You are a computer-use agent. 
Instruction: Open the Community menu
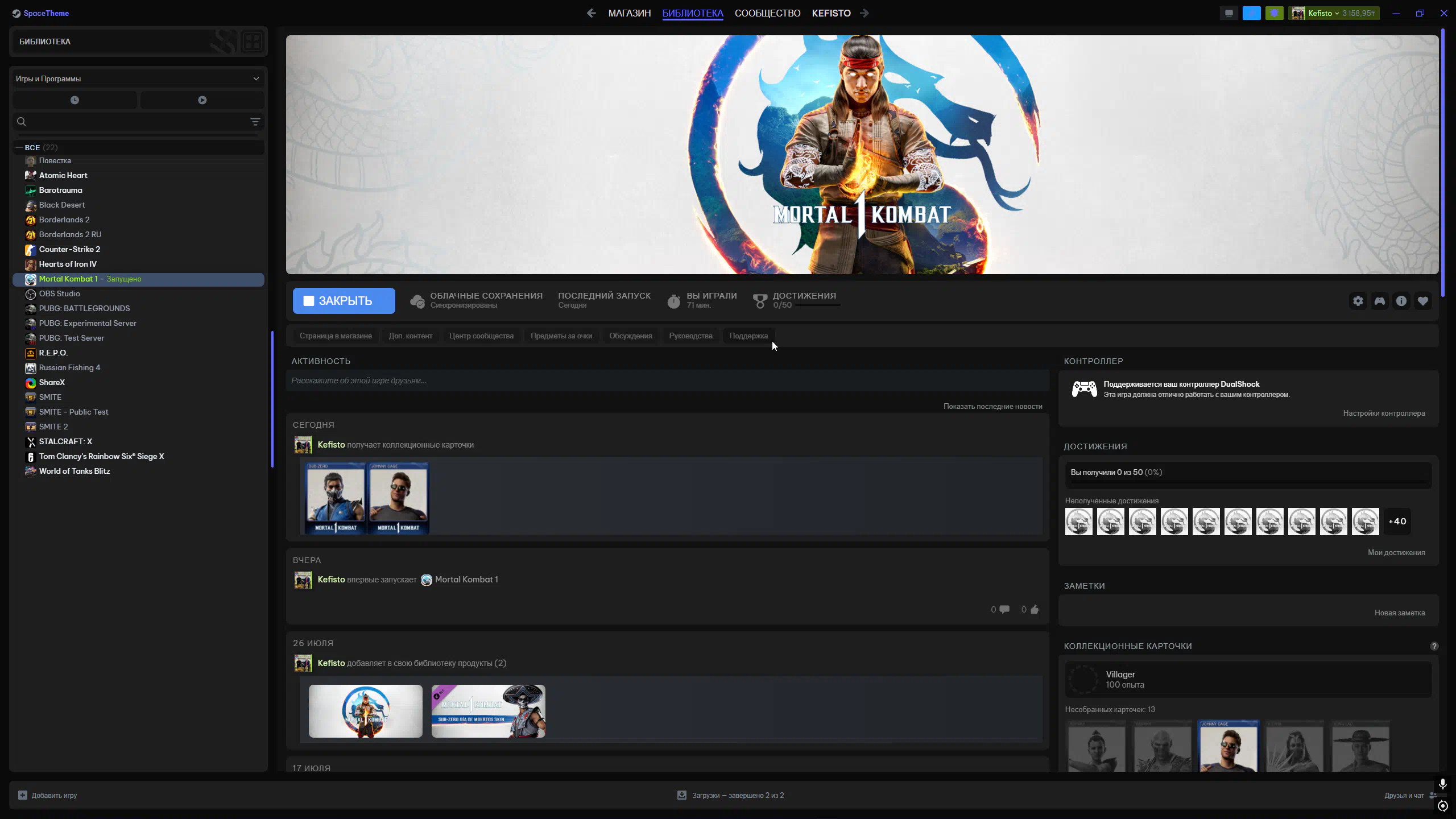[x=767, y=13]
